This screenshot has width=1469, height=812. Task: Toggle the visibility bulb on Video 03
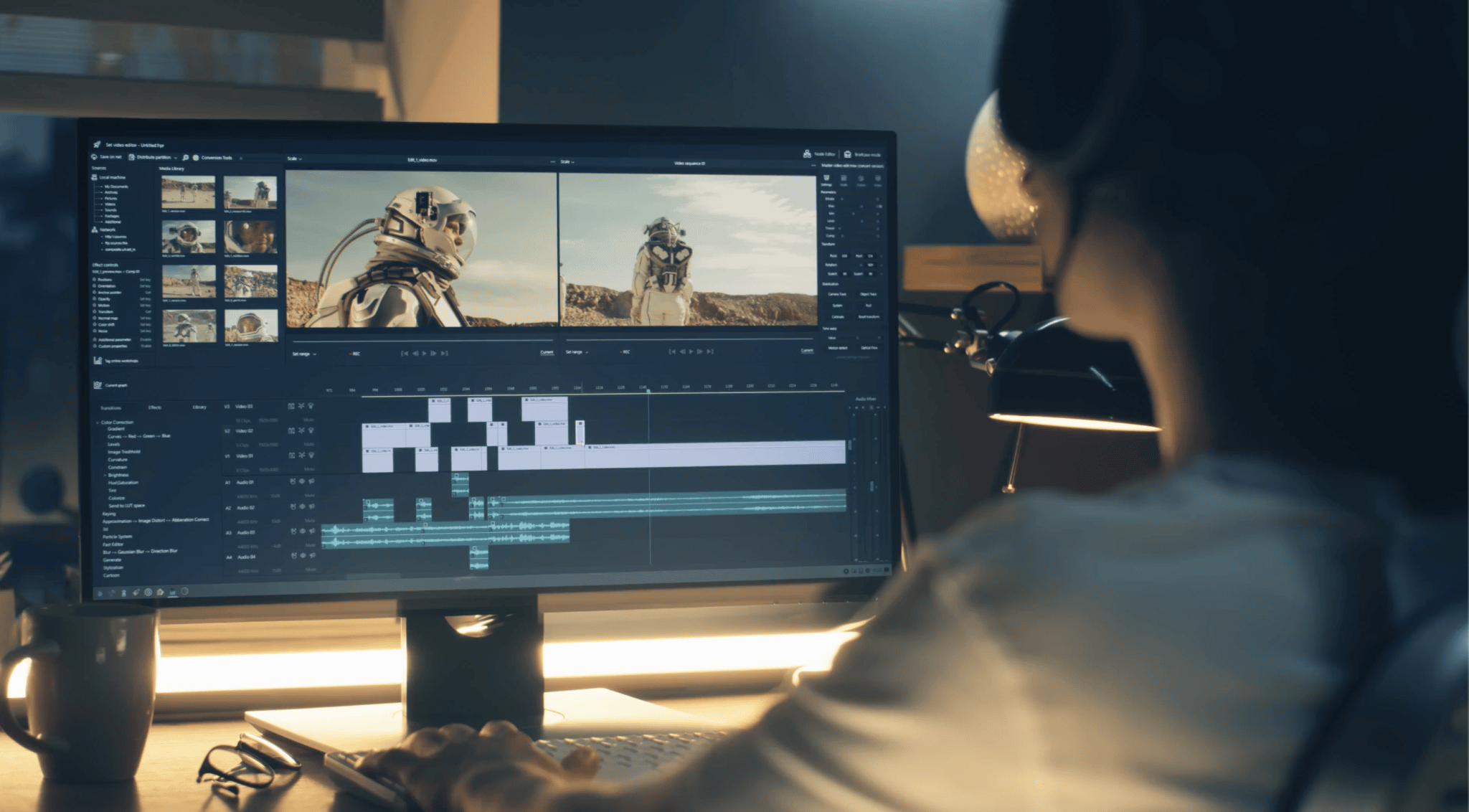311,406
